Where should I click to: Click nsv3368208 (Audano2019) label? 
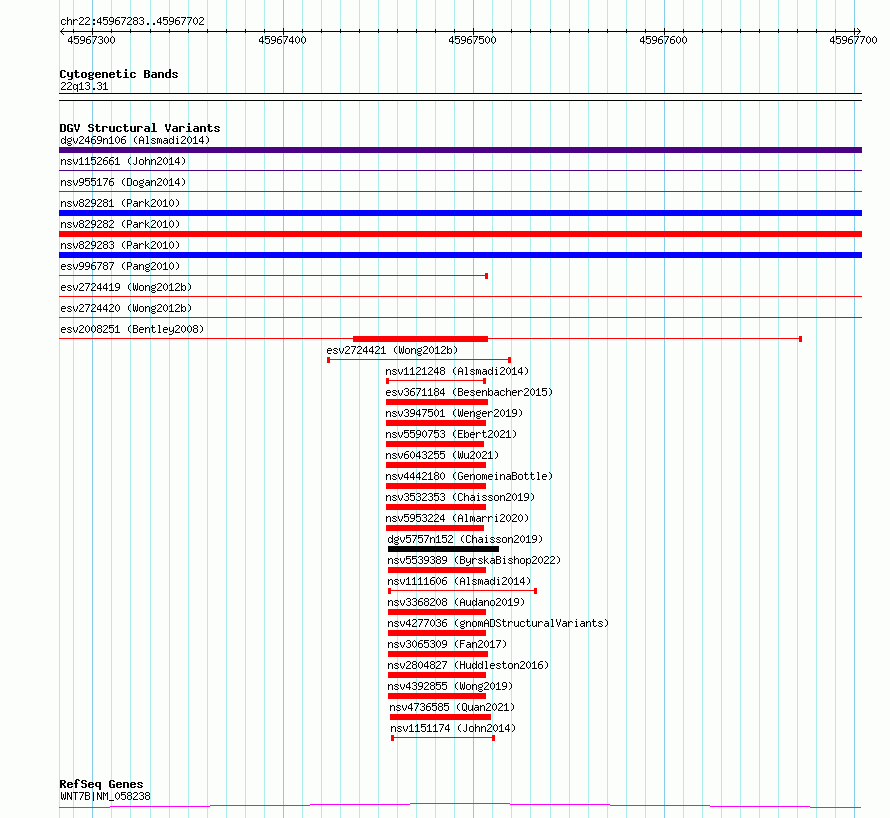tap(456, 602)
